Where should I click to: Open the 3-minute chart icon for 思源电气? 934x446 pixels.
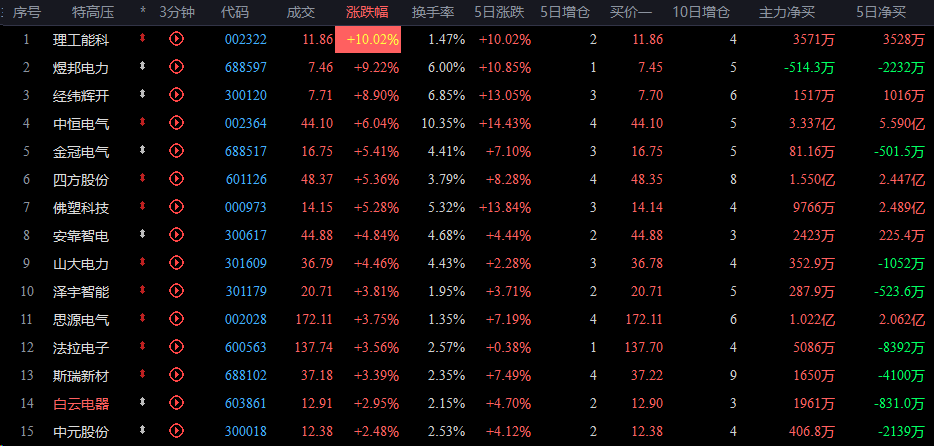(x=176, y=319)
